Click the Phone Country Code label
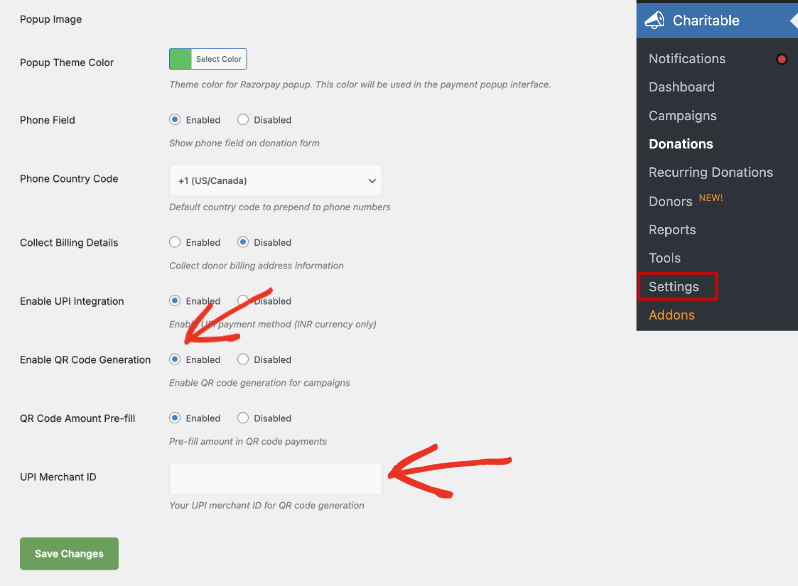The height and width of the screenshot is (586, 798). (69, 179)
